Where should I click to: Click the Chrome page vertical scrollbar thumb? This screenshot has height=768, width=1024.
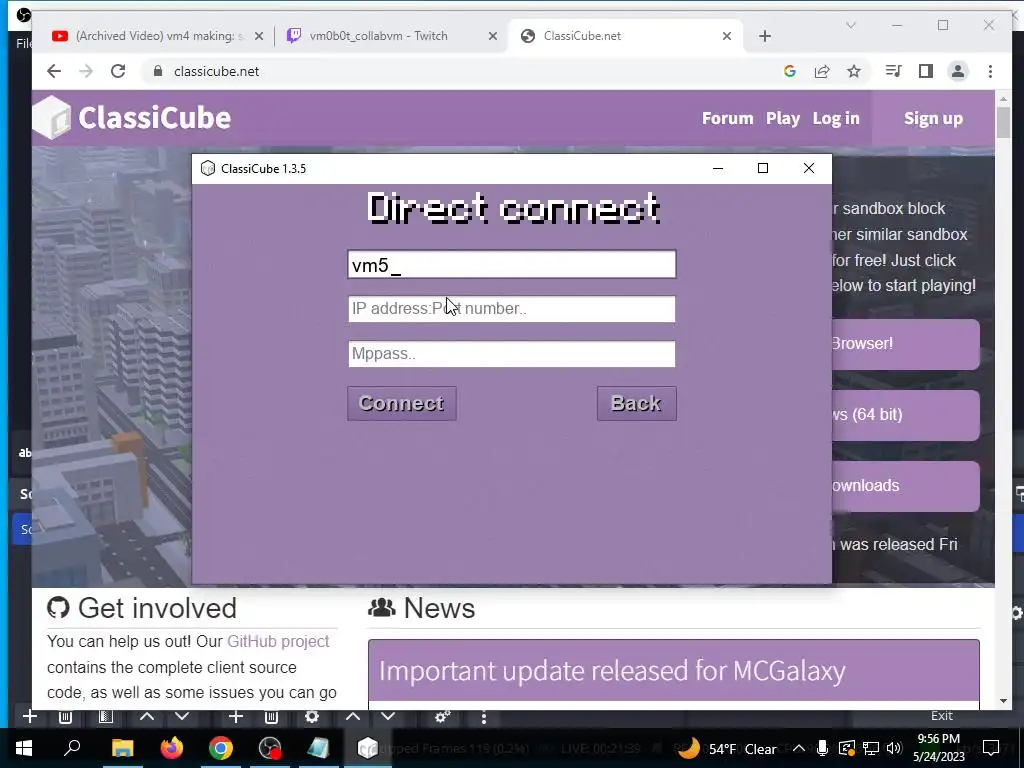pos(1003,122)
